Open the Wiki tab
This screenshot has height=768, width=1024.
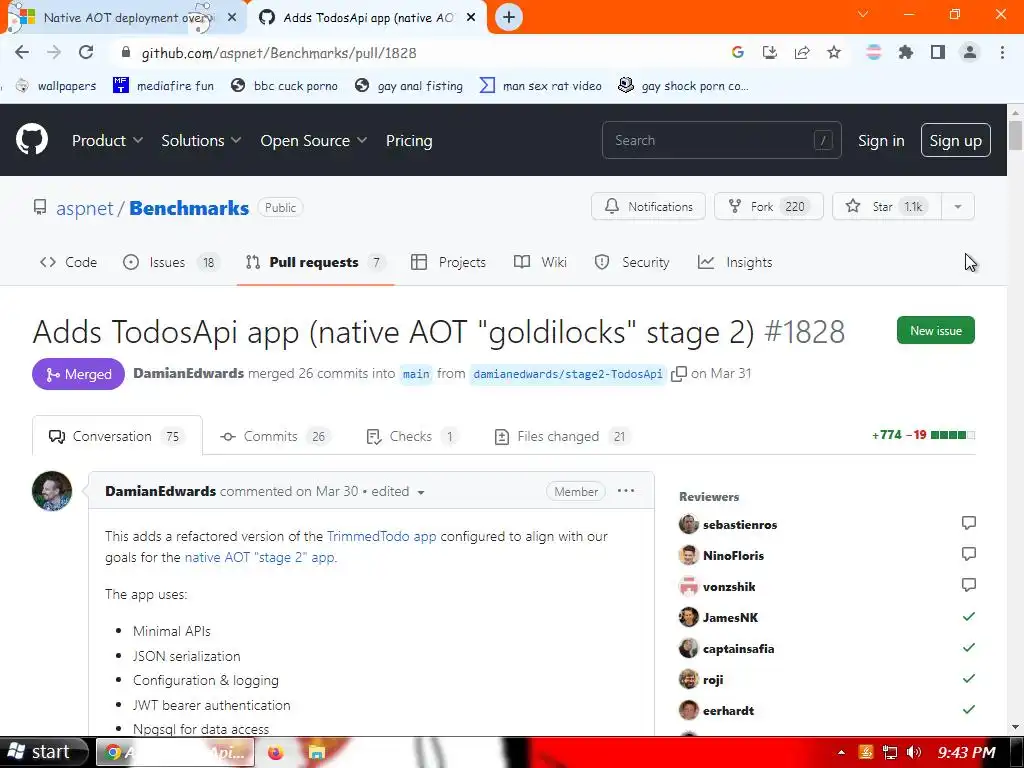click(x=540, y=263)
